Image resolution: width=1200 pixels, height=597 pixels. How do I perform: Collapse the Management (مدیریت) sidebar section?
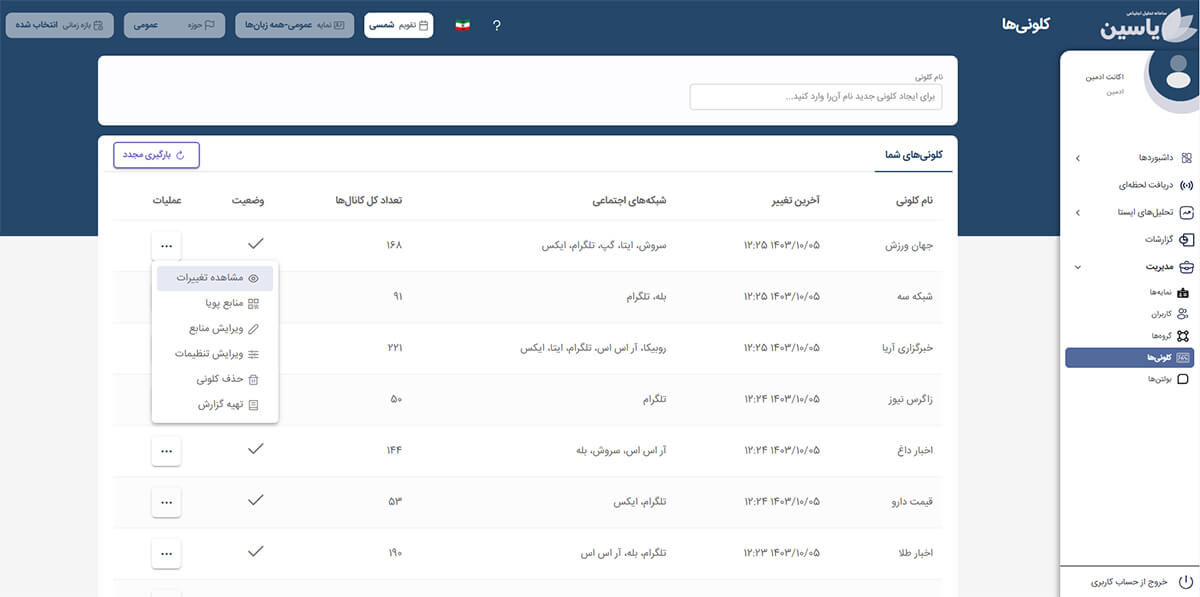click(1077, 267)
